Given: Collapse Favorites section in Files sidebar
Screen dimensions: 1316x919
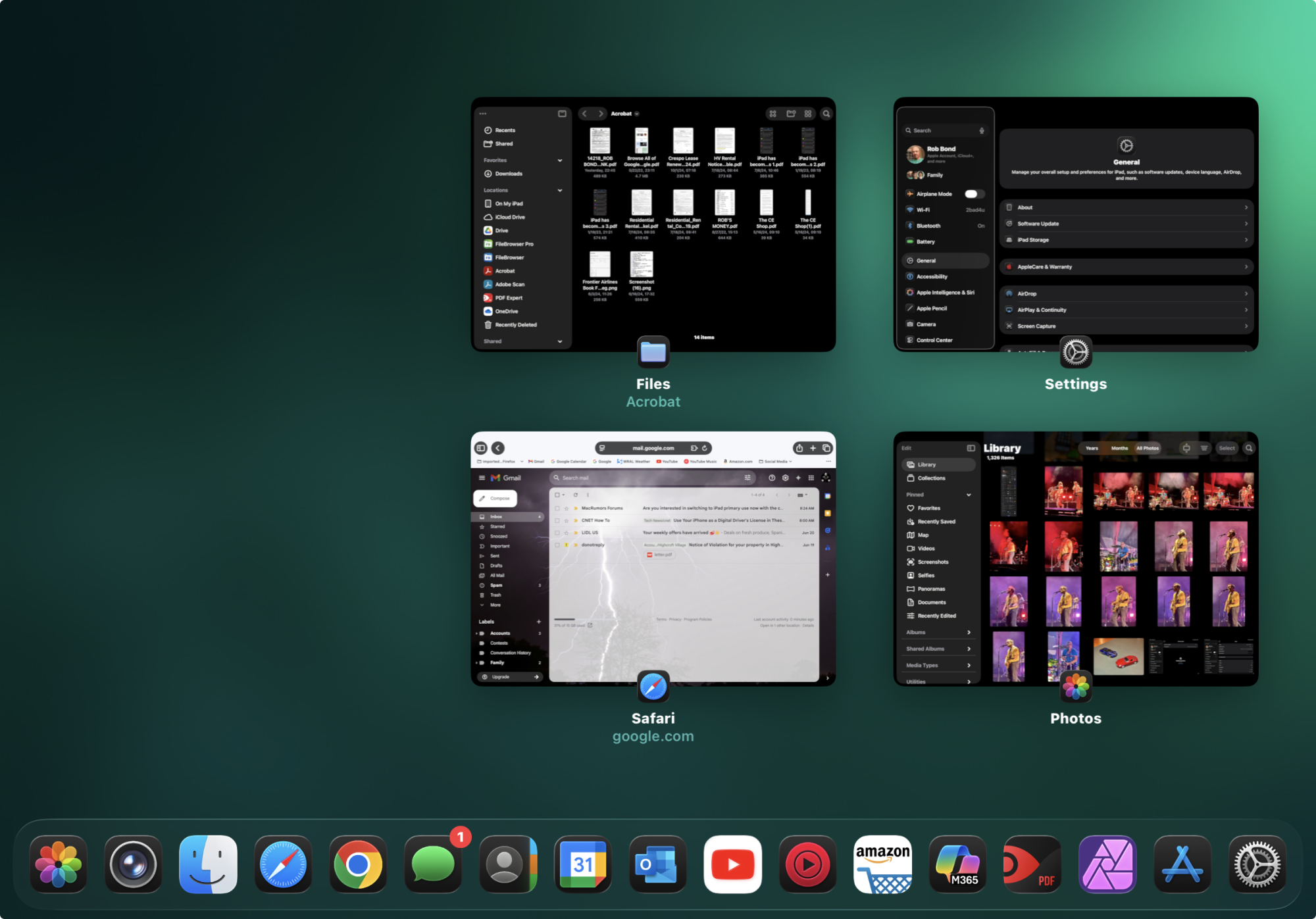Looking at the screenshot, I should click(x=560, y=161).
